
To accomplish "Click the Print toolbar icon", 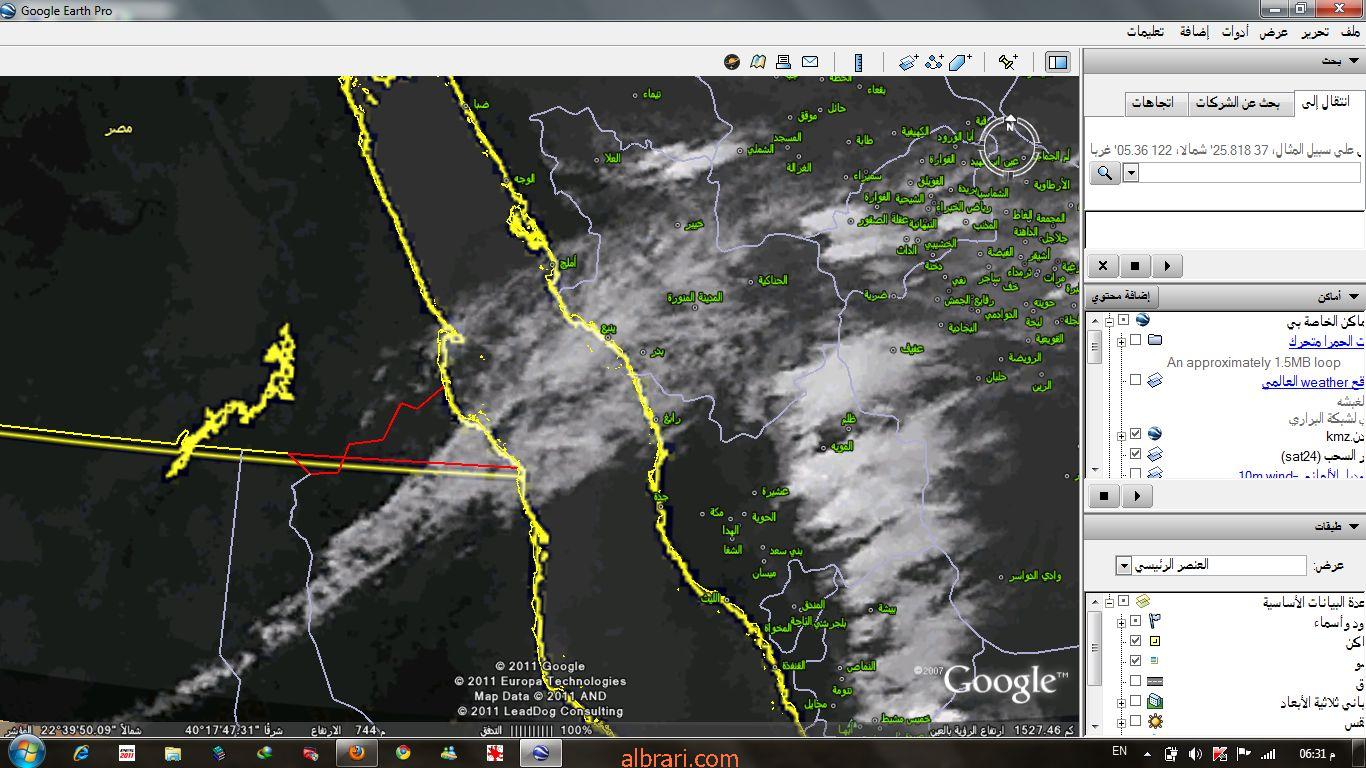I will 784,62.
